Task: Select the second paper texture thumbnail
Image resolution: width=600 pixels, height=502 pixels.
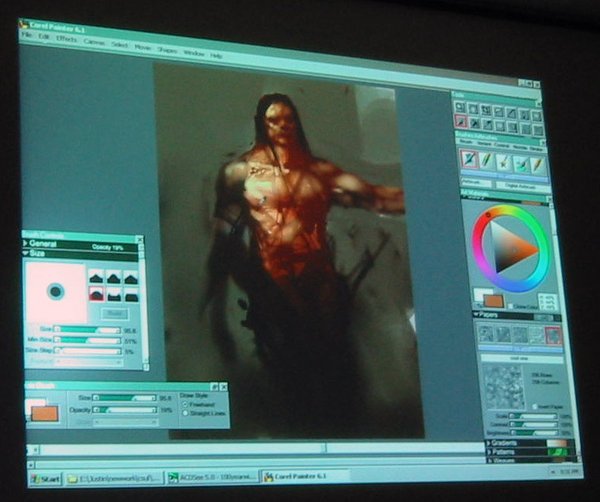Action: (x=503, y=334)
